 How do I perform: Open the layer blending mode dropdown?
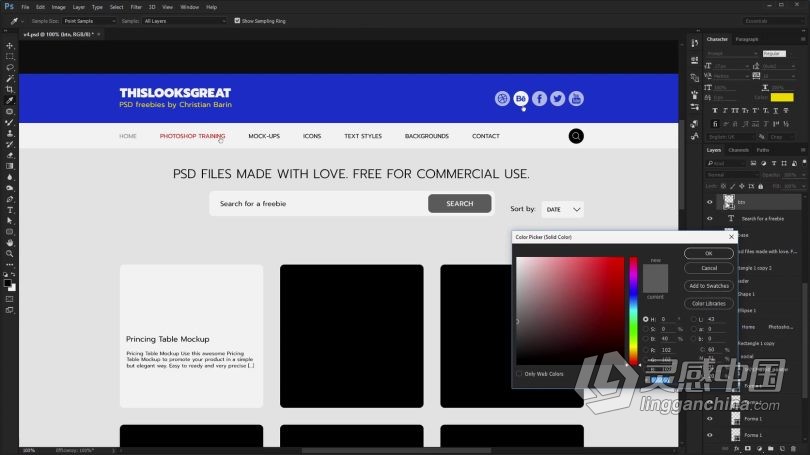pyautogui.click(x=731, y=175)
